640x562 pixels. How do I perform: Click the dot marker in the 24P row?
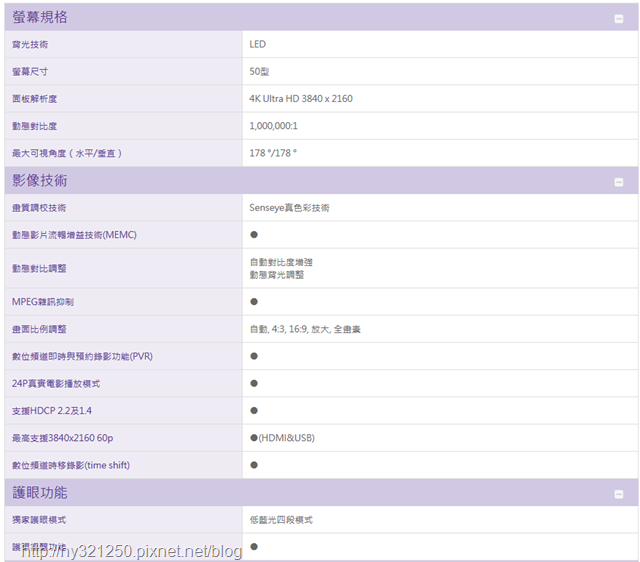254,383
